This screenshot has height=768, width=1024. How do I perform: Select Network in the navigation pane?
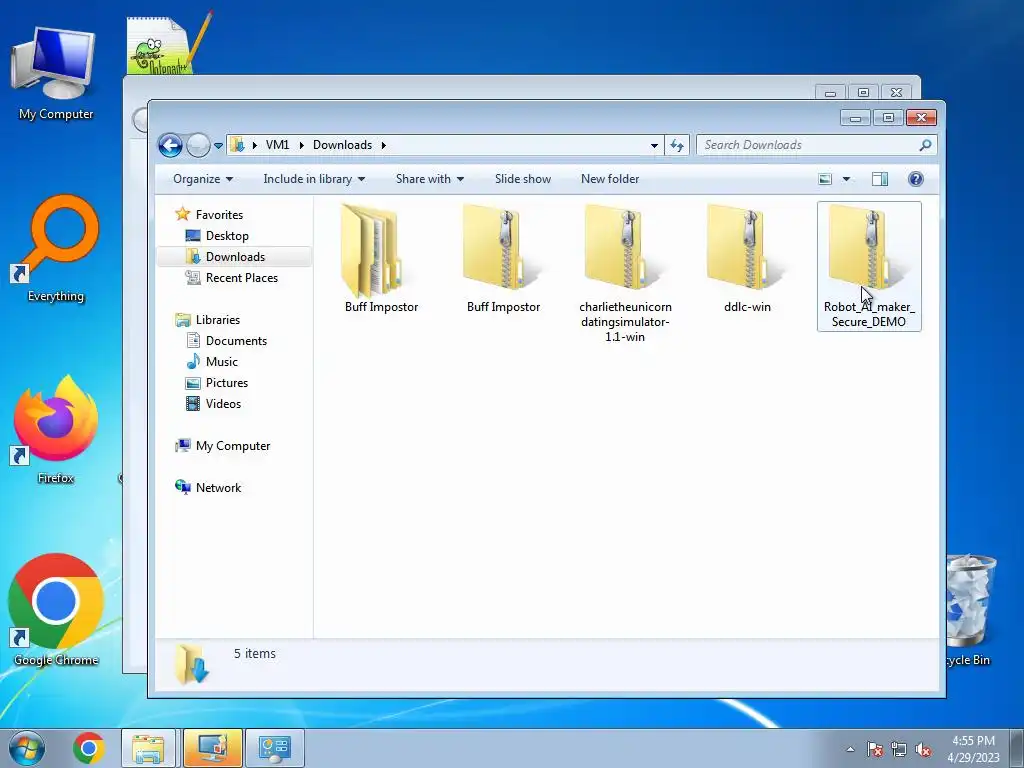(218, 488)
